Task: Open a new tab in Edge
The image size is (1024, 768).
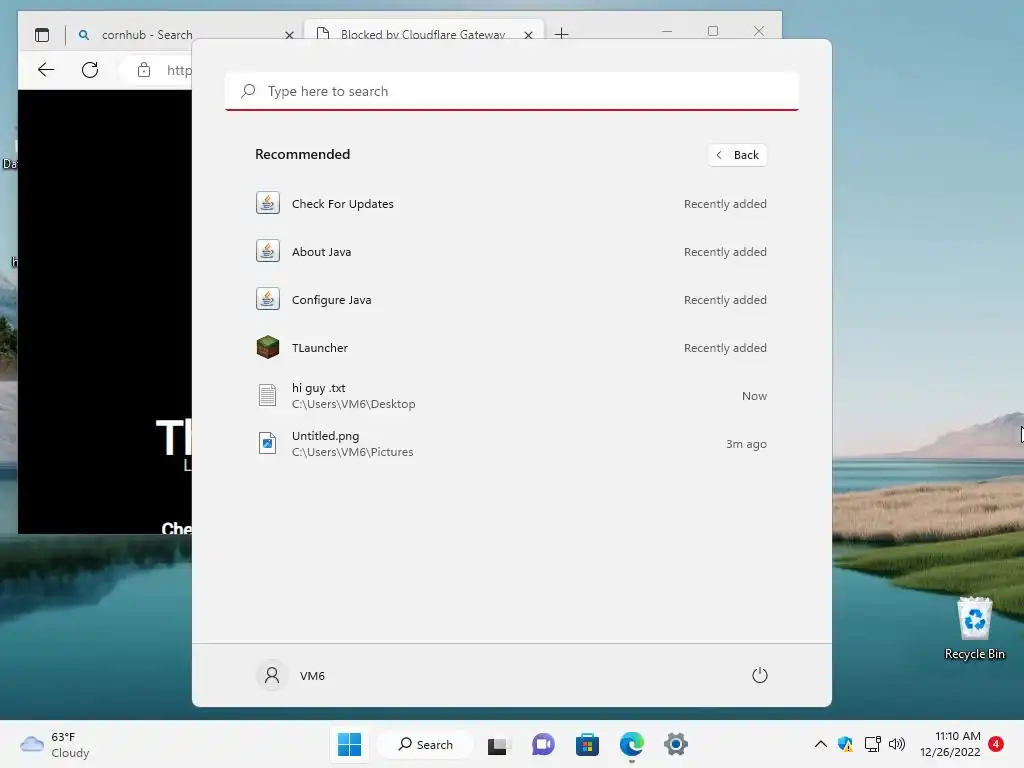Action: point(562,34)
